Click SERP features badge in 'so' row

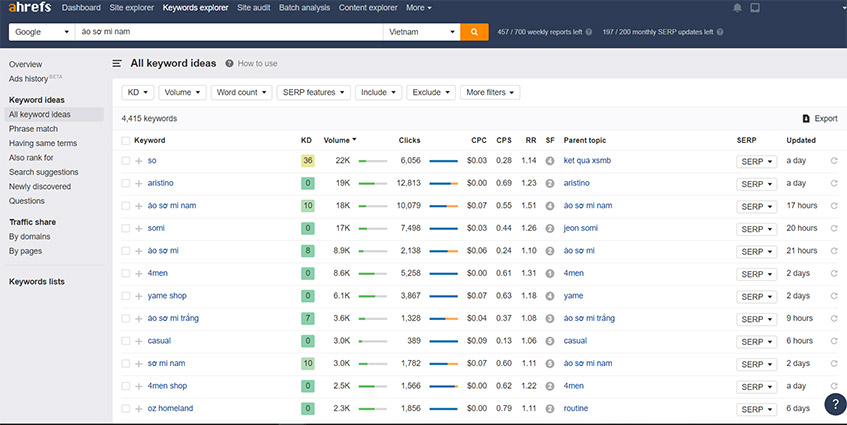click(x=550, y=161)
